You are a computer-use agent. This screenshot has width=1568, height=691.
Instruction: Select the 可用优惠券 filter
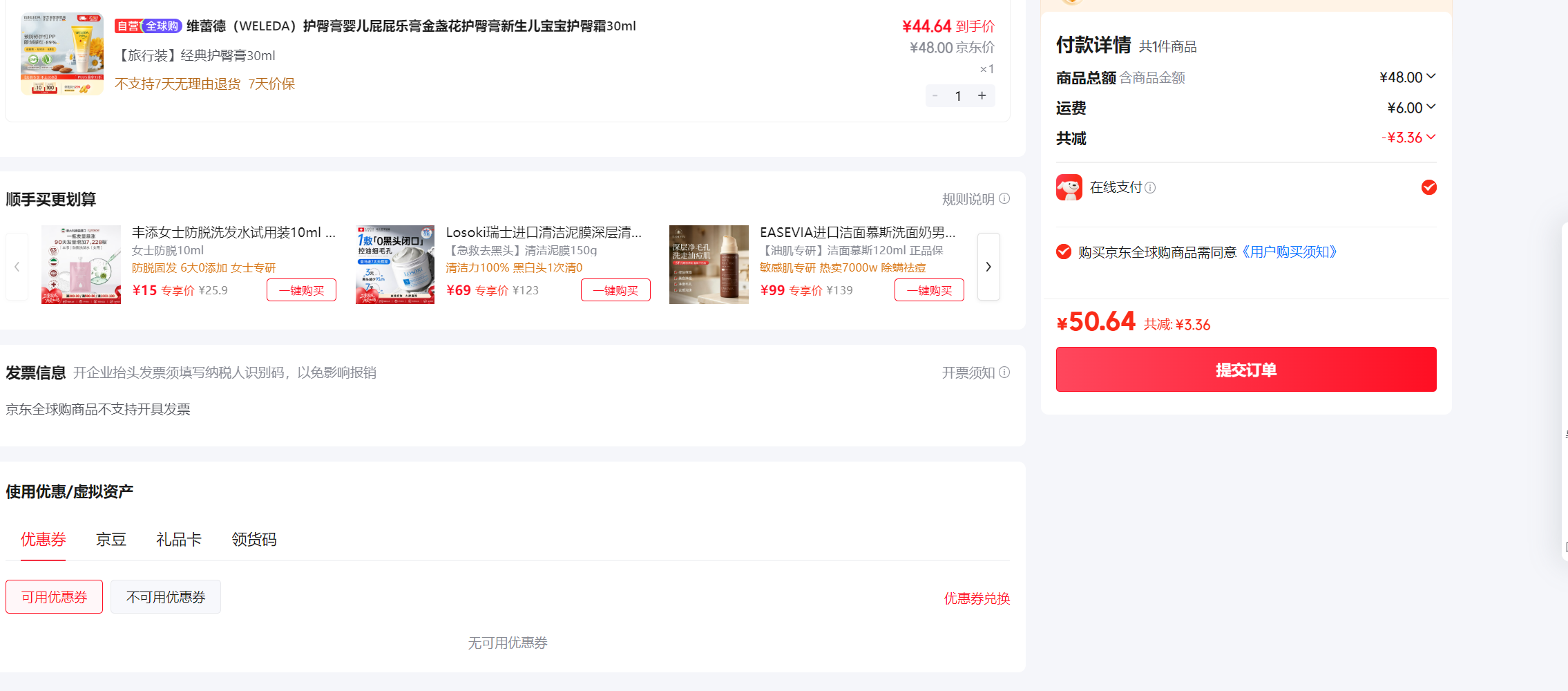[54, 597]
